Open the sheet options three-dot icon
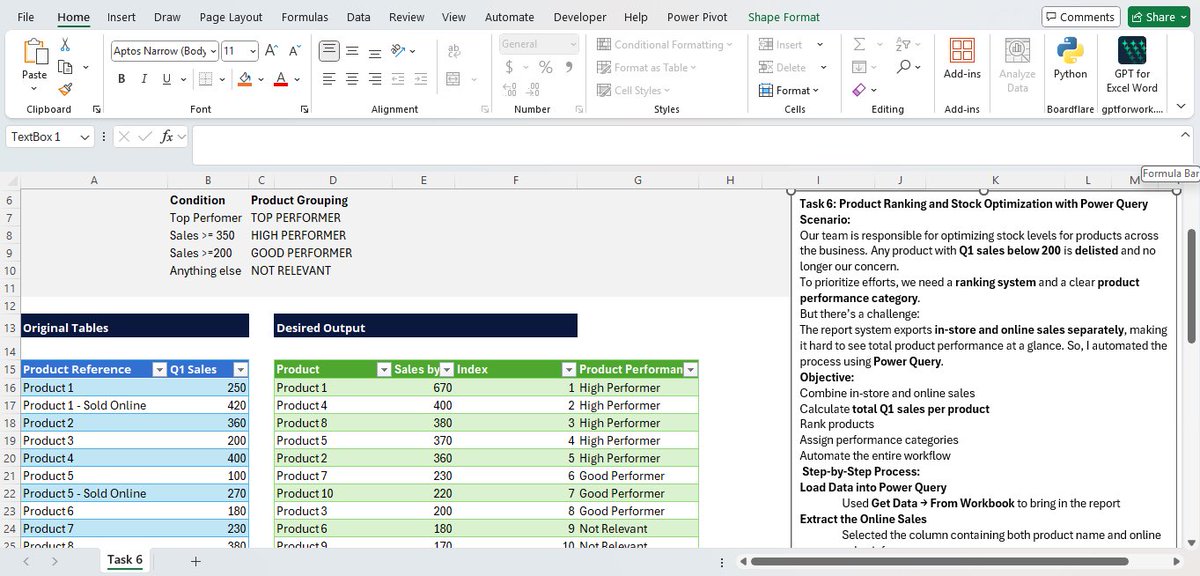Viewport: 1200px width, 576px height. pyautogui.click(x=722, y=561)
